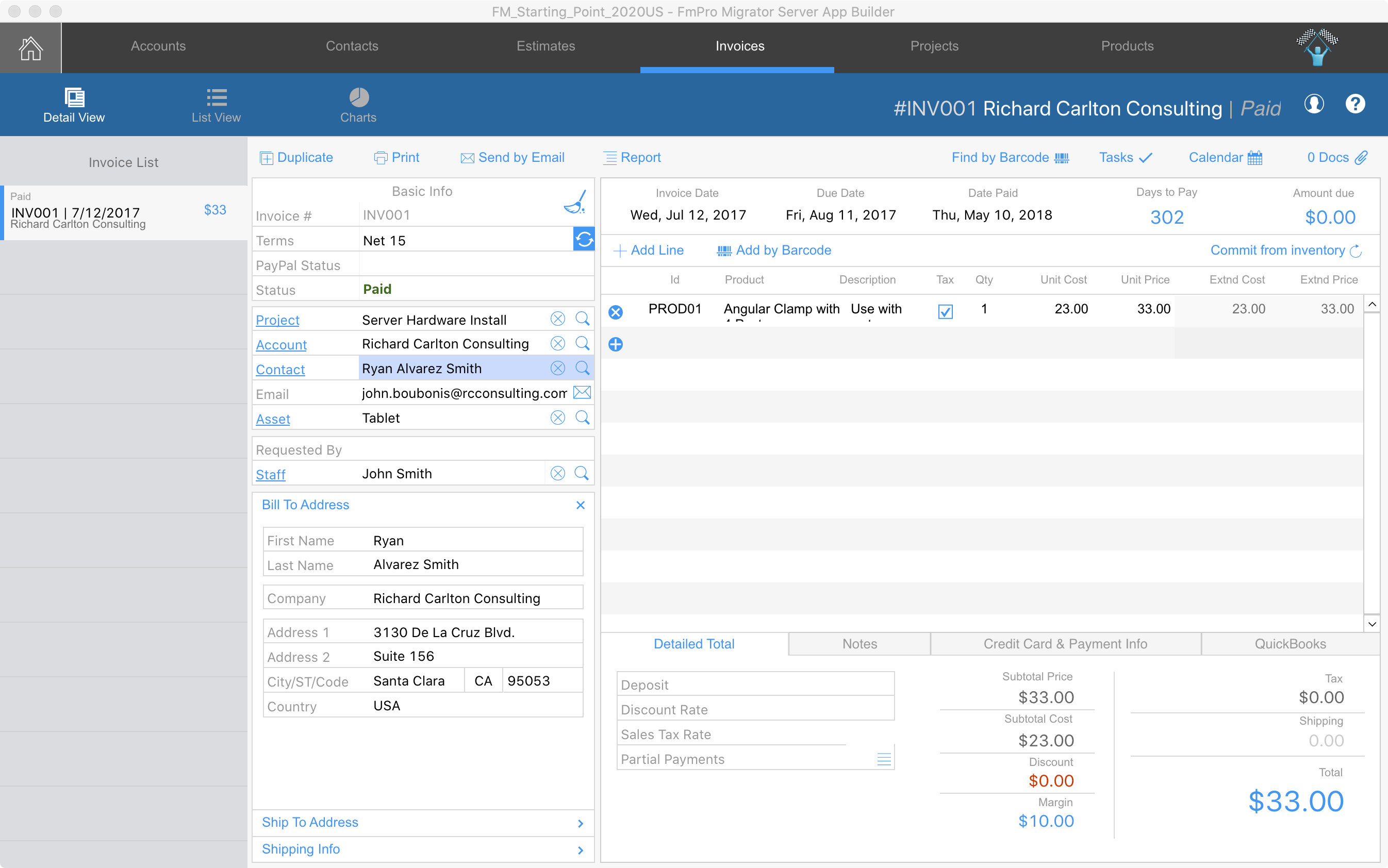
Task: Click the Home icon in navigation bar
Action: (30, 47)
